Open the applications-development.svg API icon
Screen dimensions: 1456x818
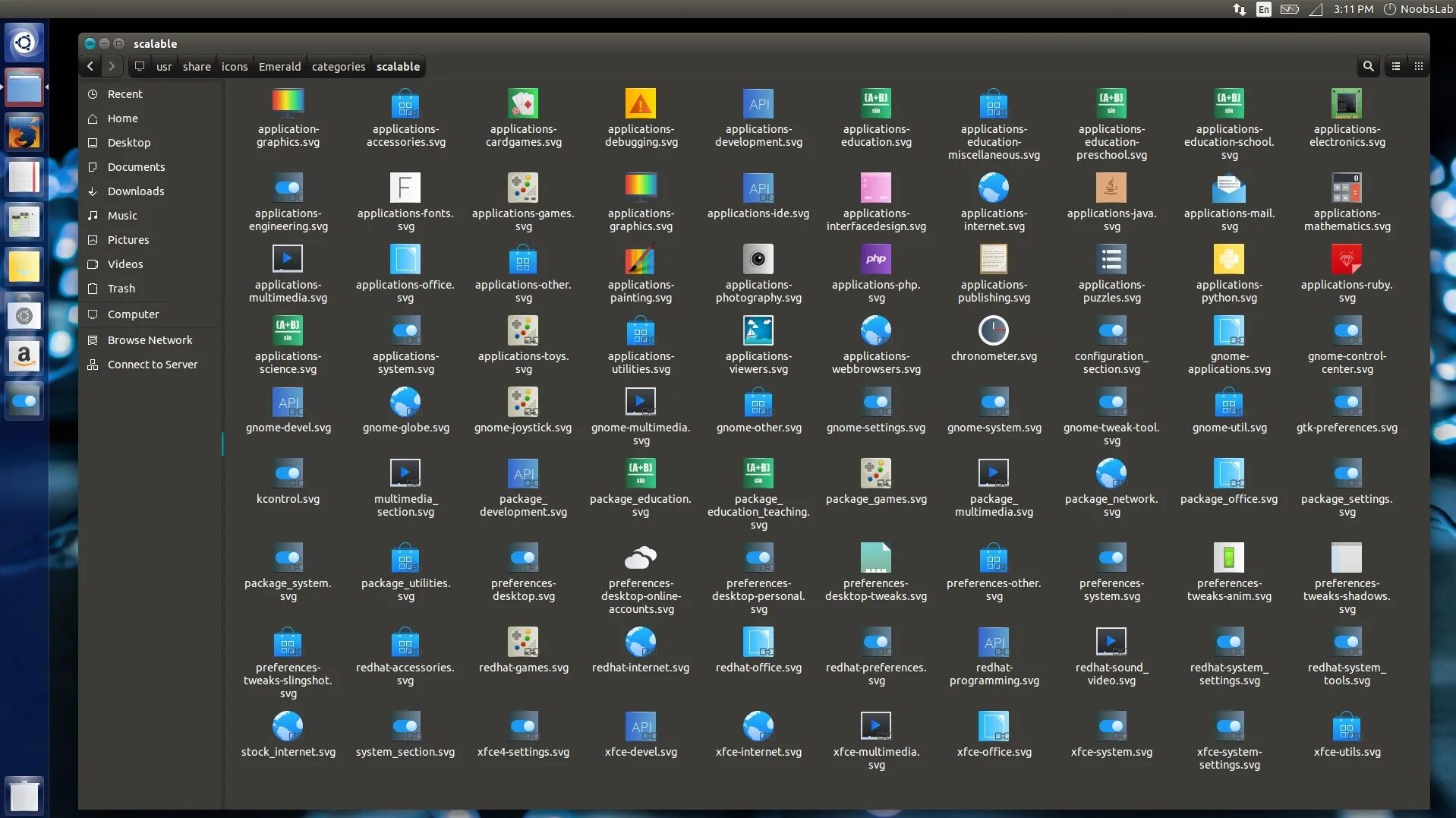click(758, 103)
